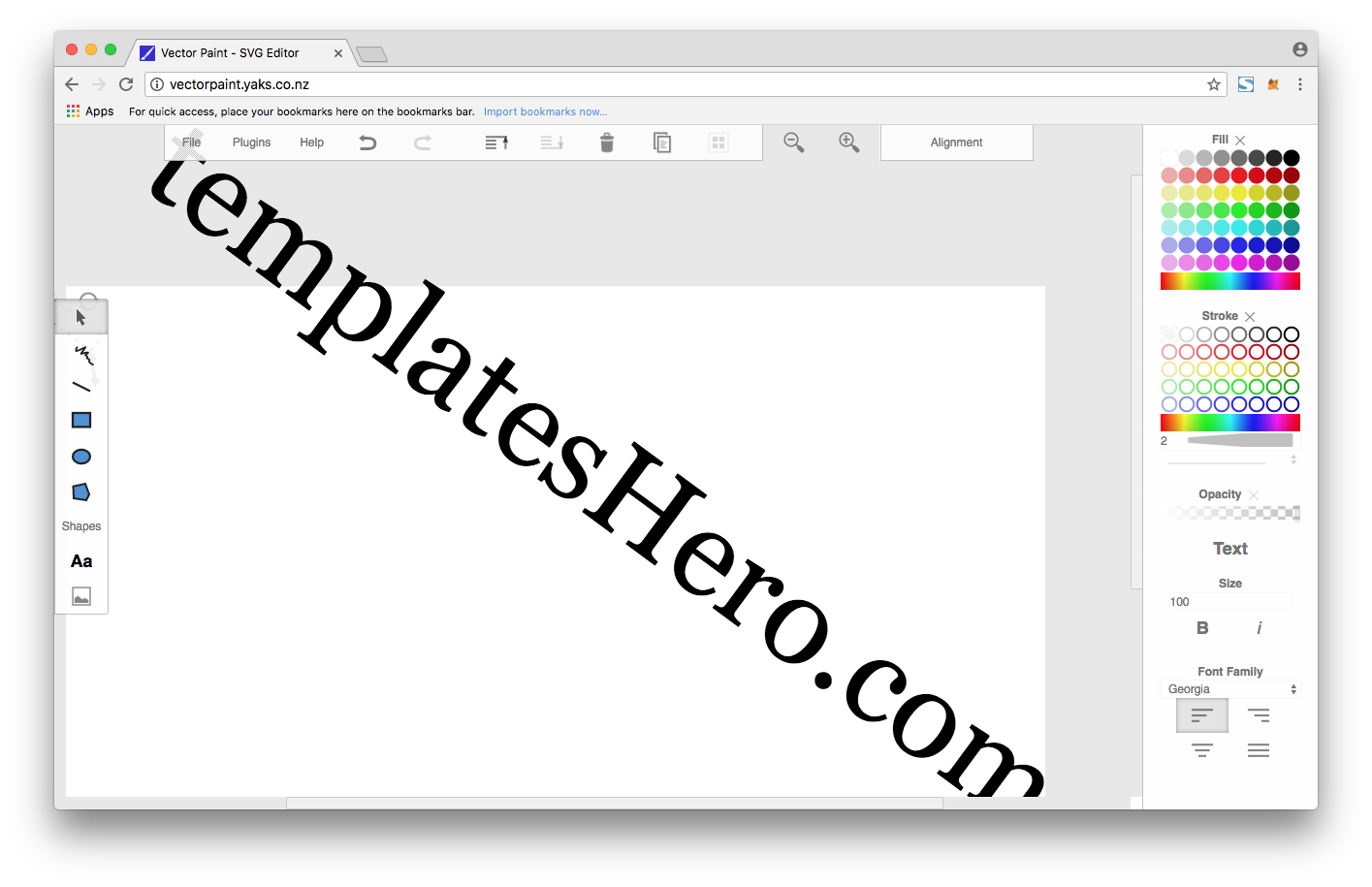Select the freehand Pencil tool

81,352
